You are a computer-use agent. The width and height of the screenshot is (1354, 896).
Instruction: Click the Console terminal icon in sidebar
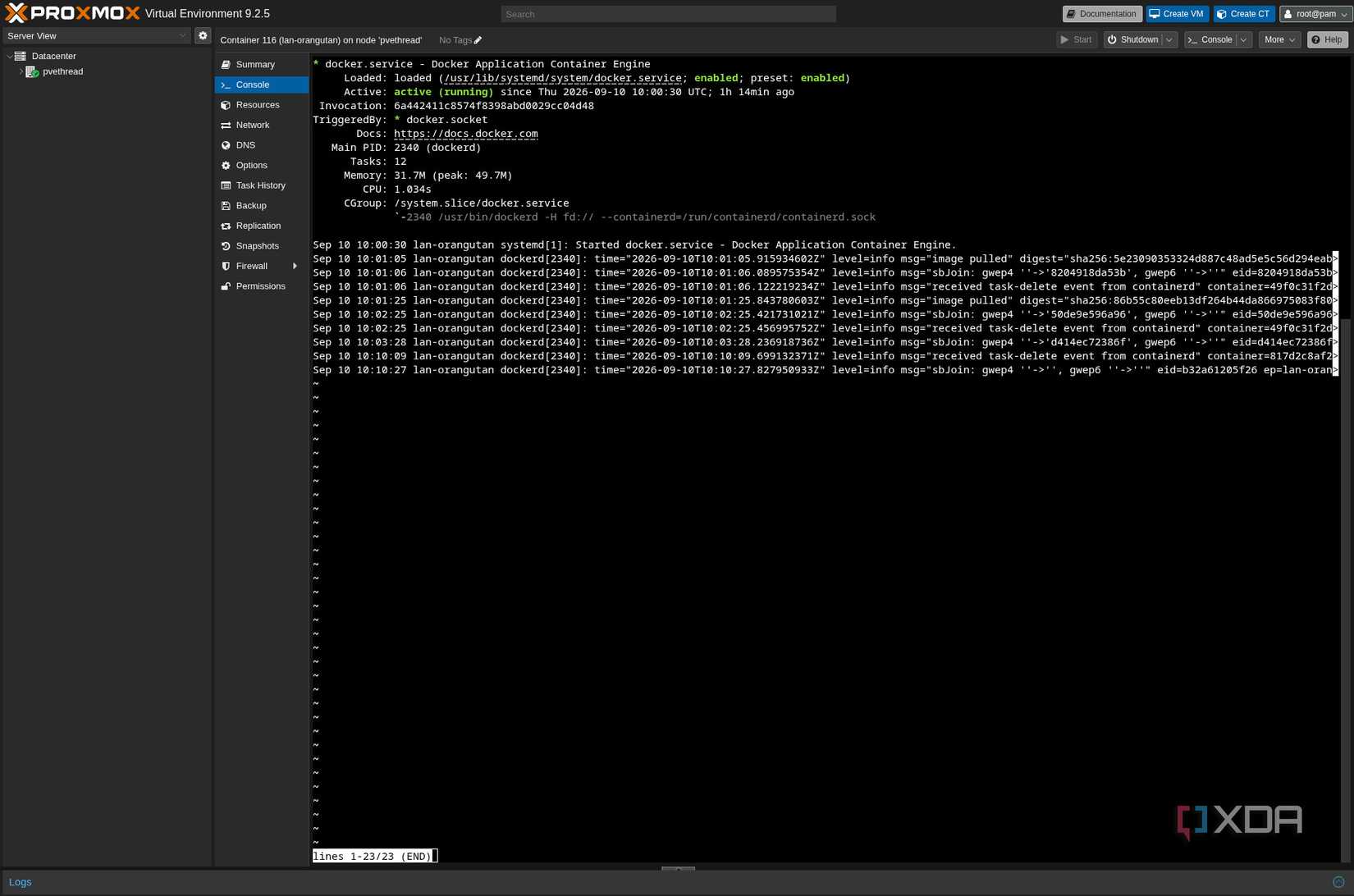226,85
